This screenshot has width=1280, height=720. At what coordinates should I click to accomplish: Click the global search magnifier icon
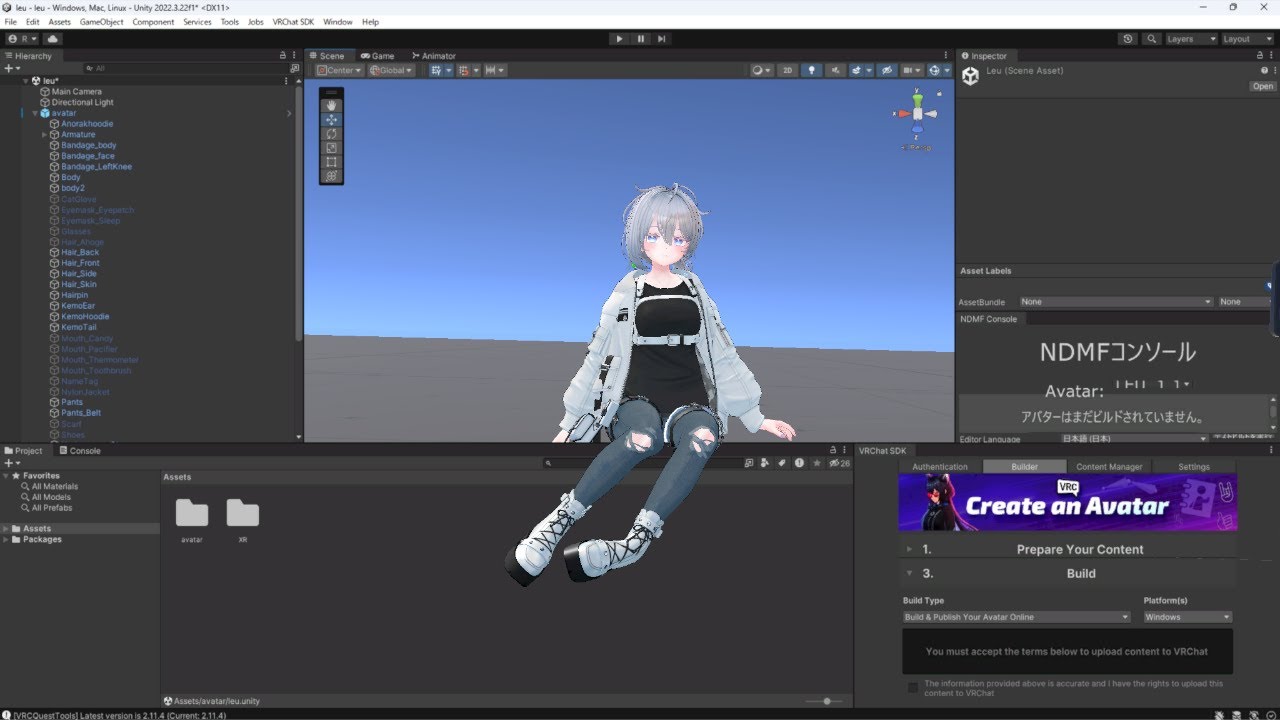[x=1153, y=39]
